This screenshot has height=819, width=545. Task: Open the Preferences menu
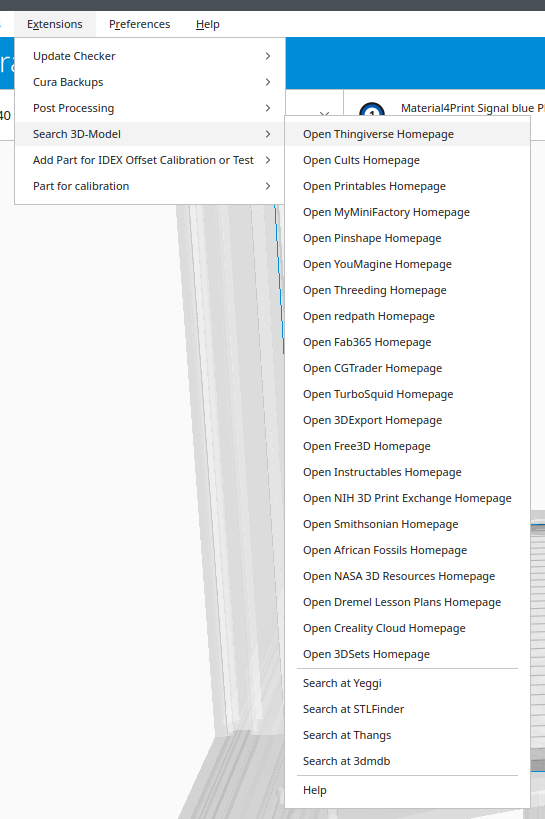coord(140,25)
